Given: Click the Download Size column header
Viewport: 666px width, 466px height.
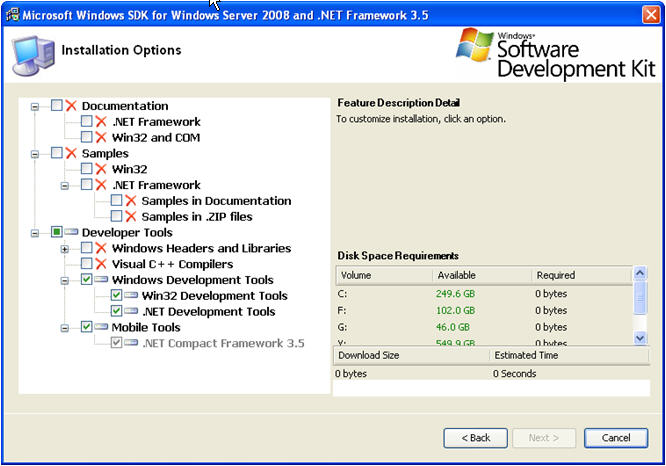Looking at the screenshot, I should [x=412, y=355].
